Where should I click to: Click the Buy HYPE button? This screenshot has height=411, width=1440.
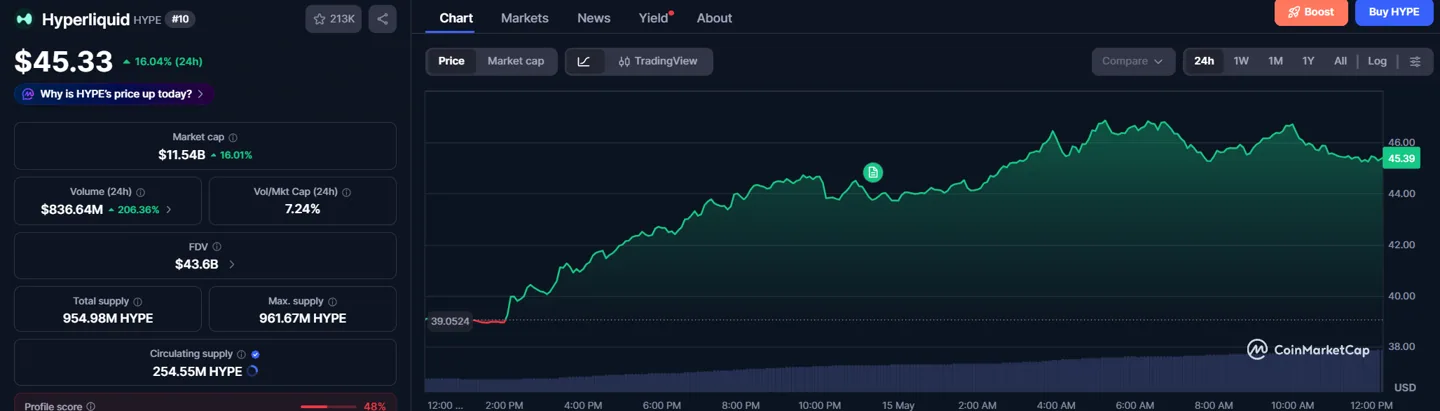tap(1393, 12)
